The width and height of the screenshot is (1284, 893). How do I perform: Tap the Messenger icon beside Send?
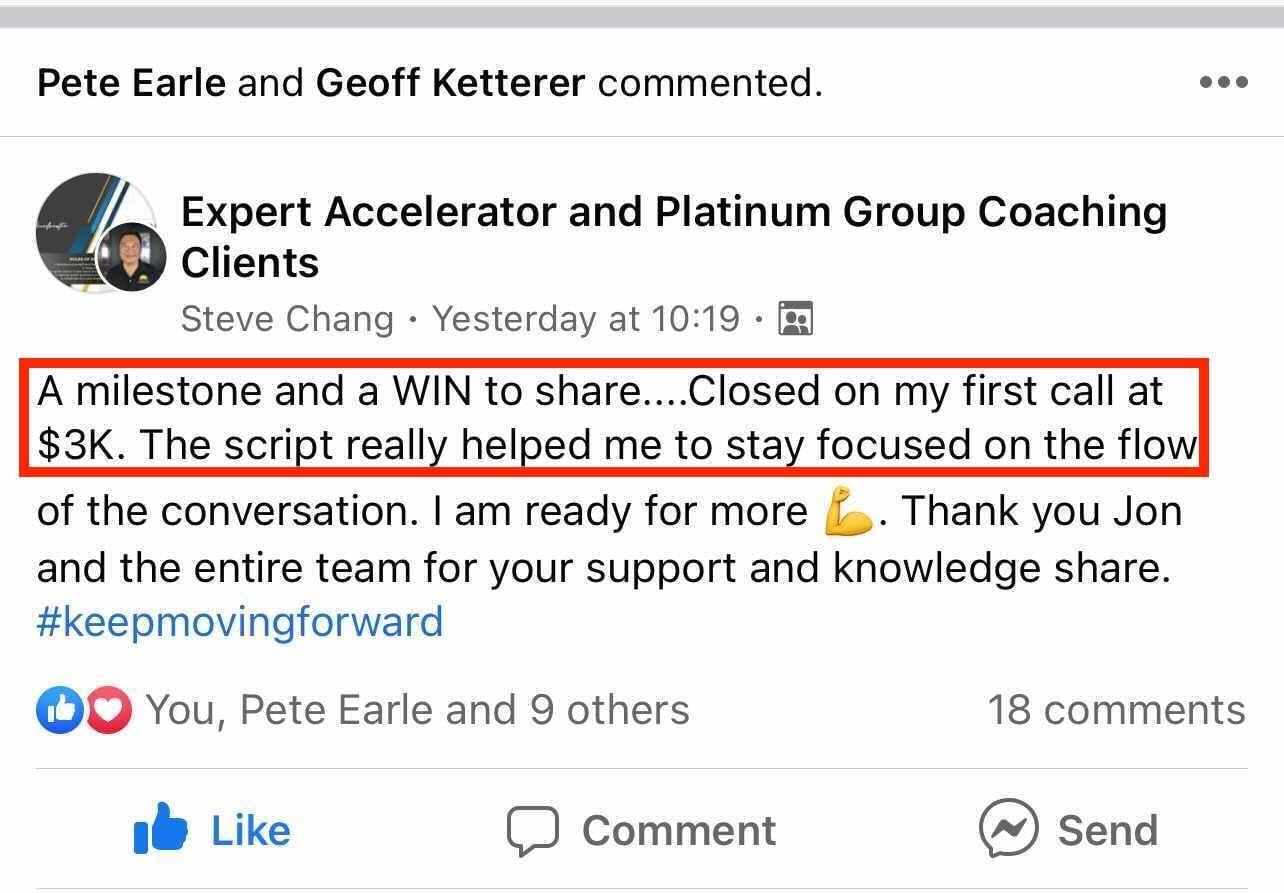(1007, 829)
